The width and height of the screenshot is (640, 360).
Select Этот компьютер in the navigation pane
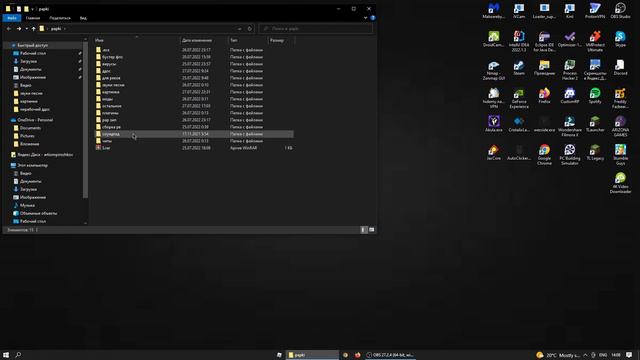tap(32, 165)
